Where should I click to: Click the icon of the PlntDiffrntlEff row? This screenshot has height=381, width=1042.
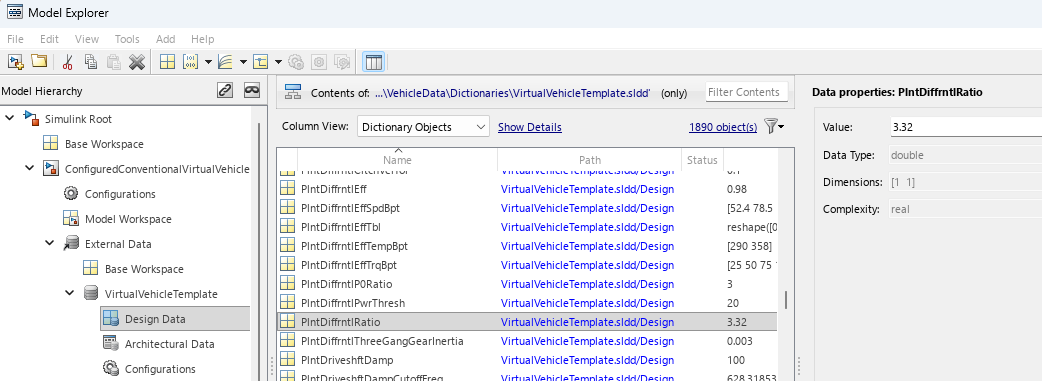287,190
